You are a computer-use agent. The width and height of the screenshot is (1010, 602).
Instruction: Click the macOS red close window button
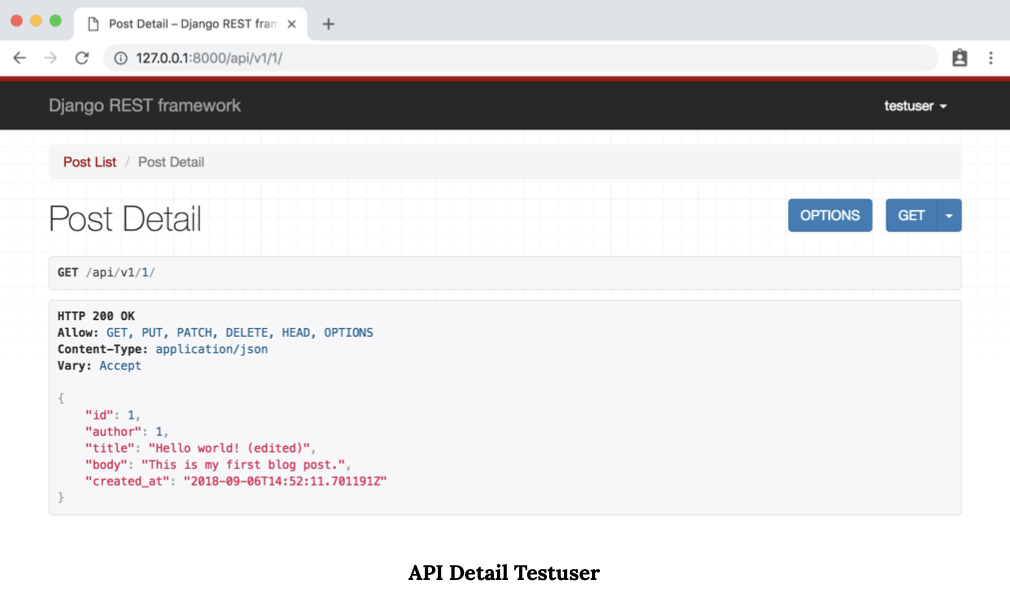[17, 21]
